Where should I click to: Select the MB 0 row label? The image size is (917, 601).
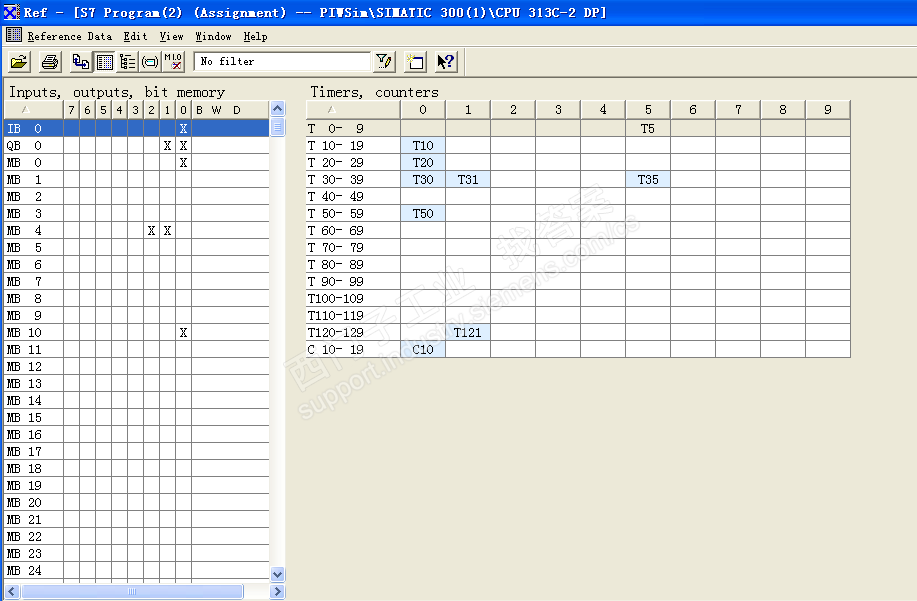(x=24, y=163)
